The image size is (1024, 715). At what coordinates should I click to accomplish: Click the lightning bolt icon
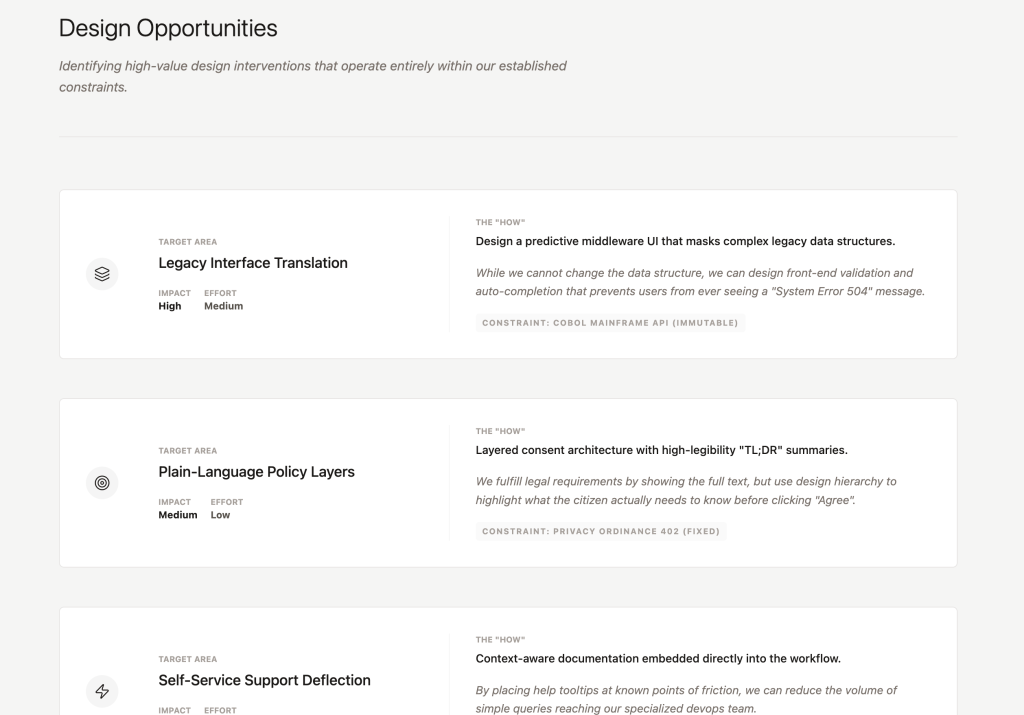[102, 691]
